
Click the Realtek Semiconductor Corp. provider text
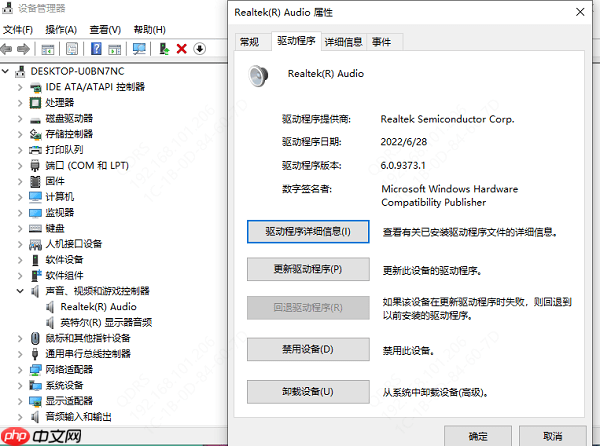[447, 119]
